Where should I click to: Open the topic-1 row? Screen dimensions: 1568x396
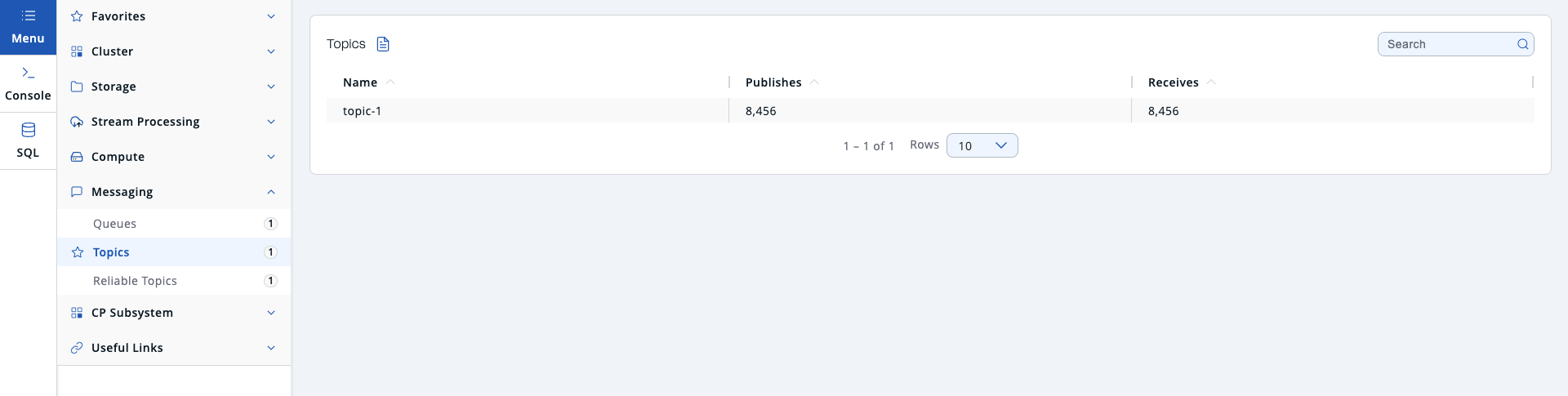(363, 111)
